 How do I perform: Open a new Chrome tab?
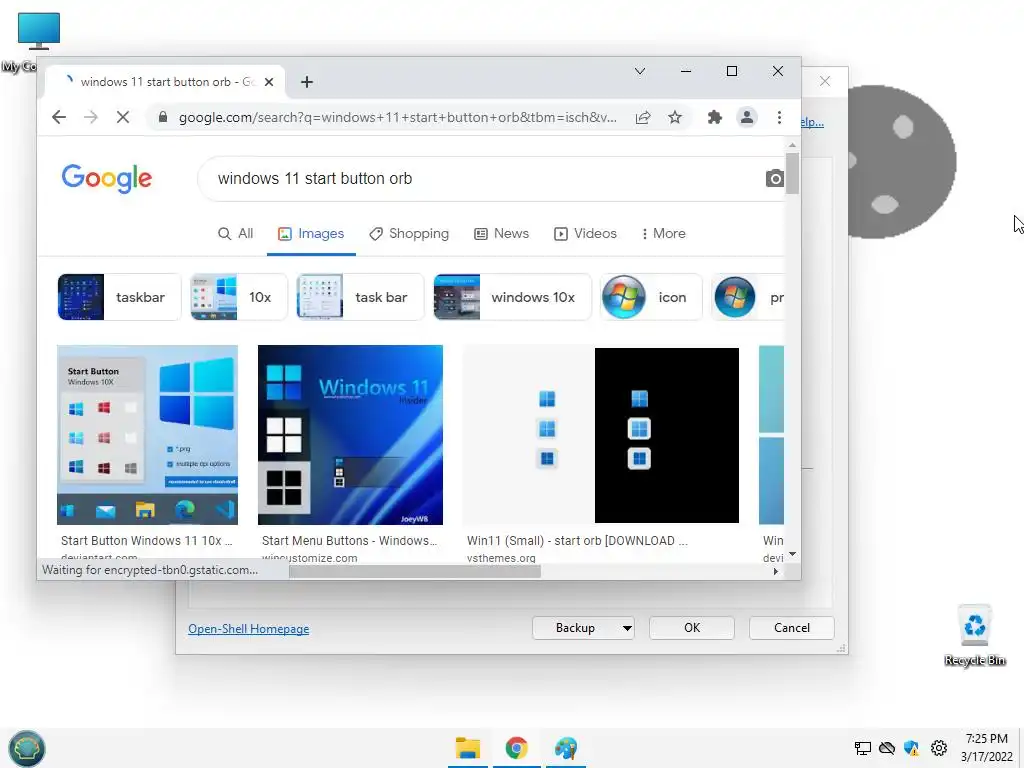click(307, 82)
